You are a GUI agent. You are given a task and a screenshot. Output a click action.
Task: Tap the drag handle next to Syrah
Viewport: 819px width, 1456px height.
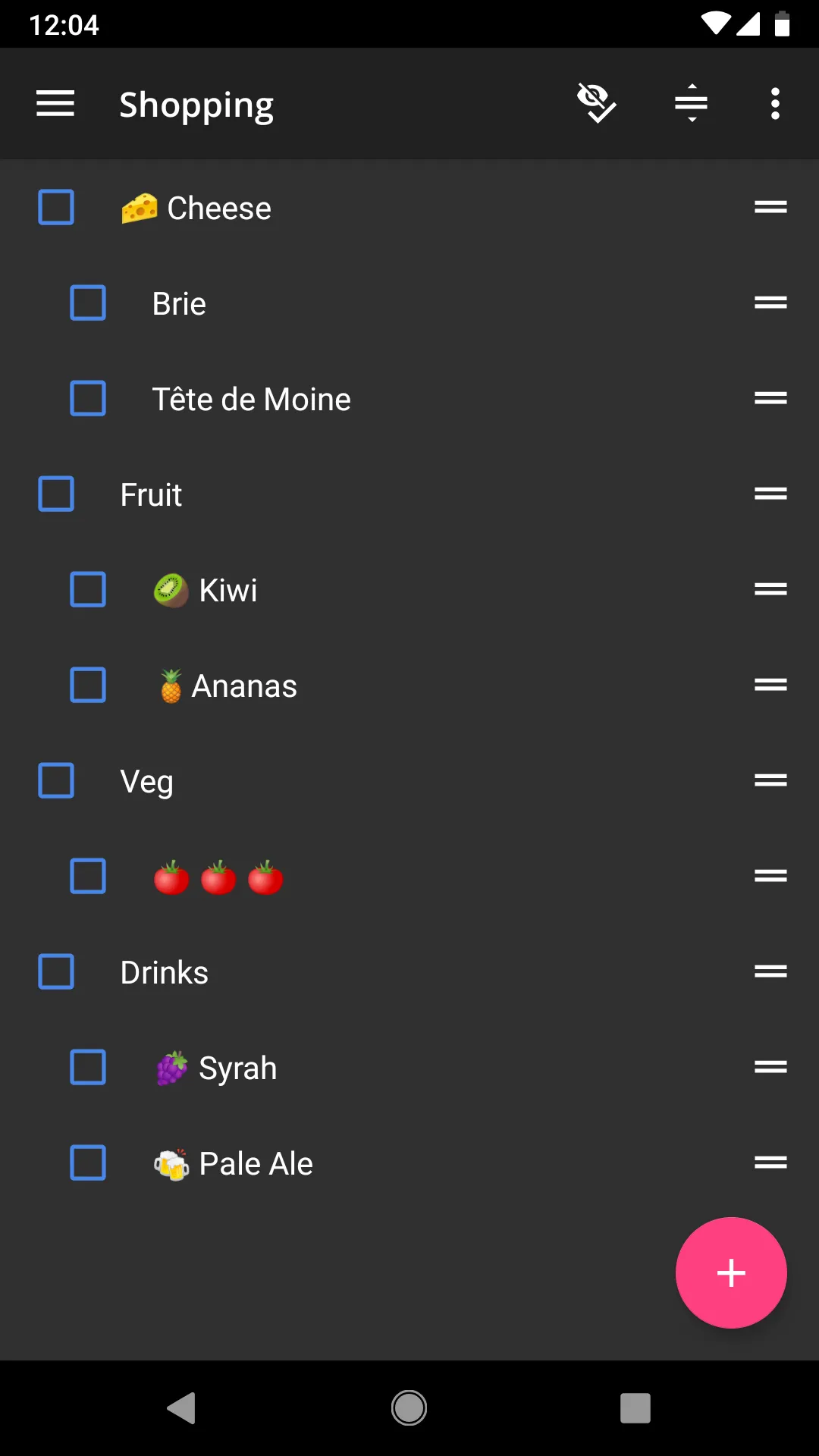tap(770, 1068)
